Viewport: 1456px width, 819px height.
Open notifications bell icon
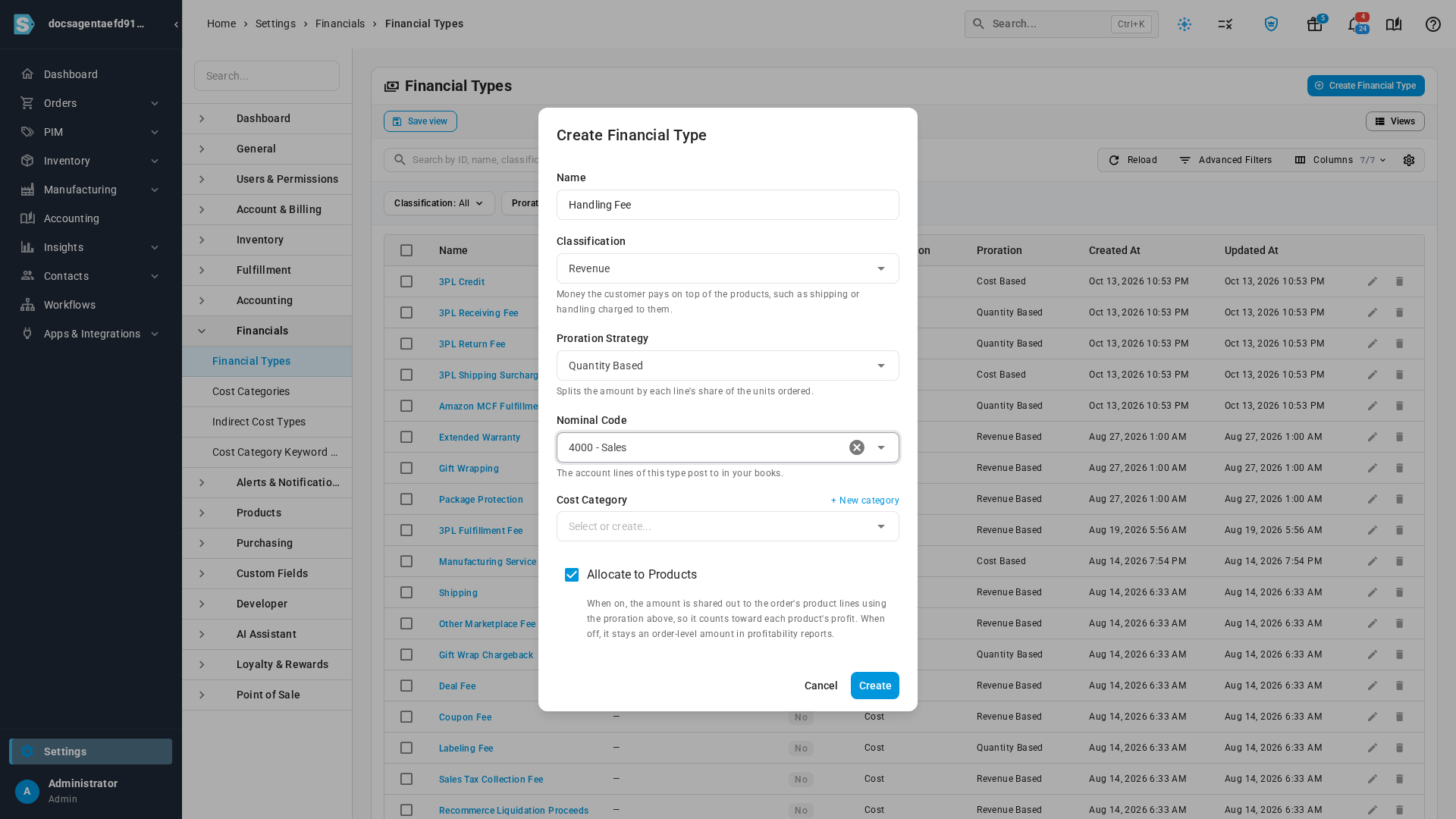[1354, 24]
